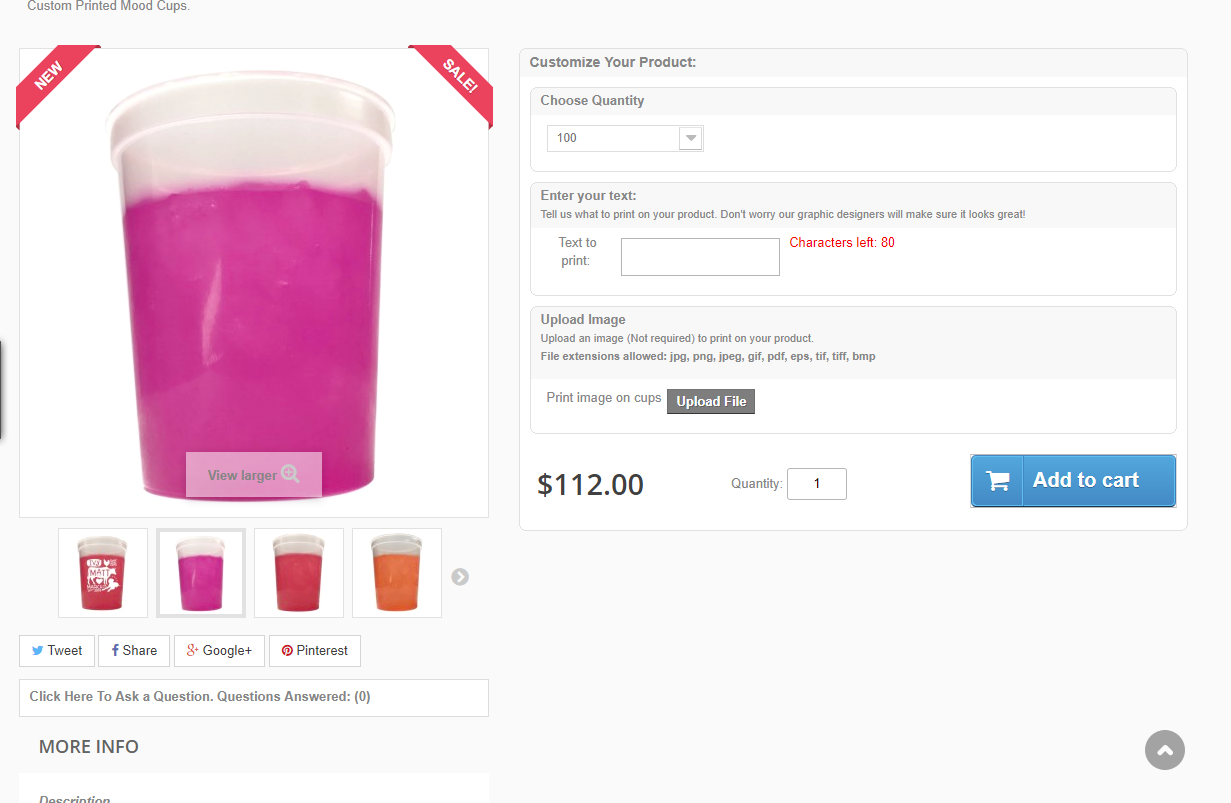Focus the Quantity number field
1231x803 pixels.
click(816, 484)
